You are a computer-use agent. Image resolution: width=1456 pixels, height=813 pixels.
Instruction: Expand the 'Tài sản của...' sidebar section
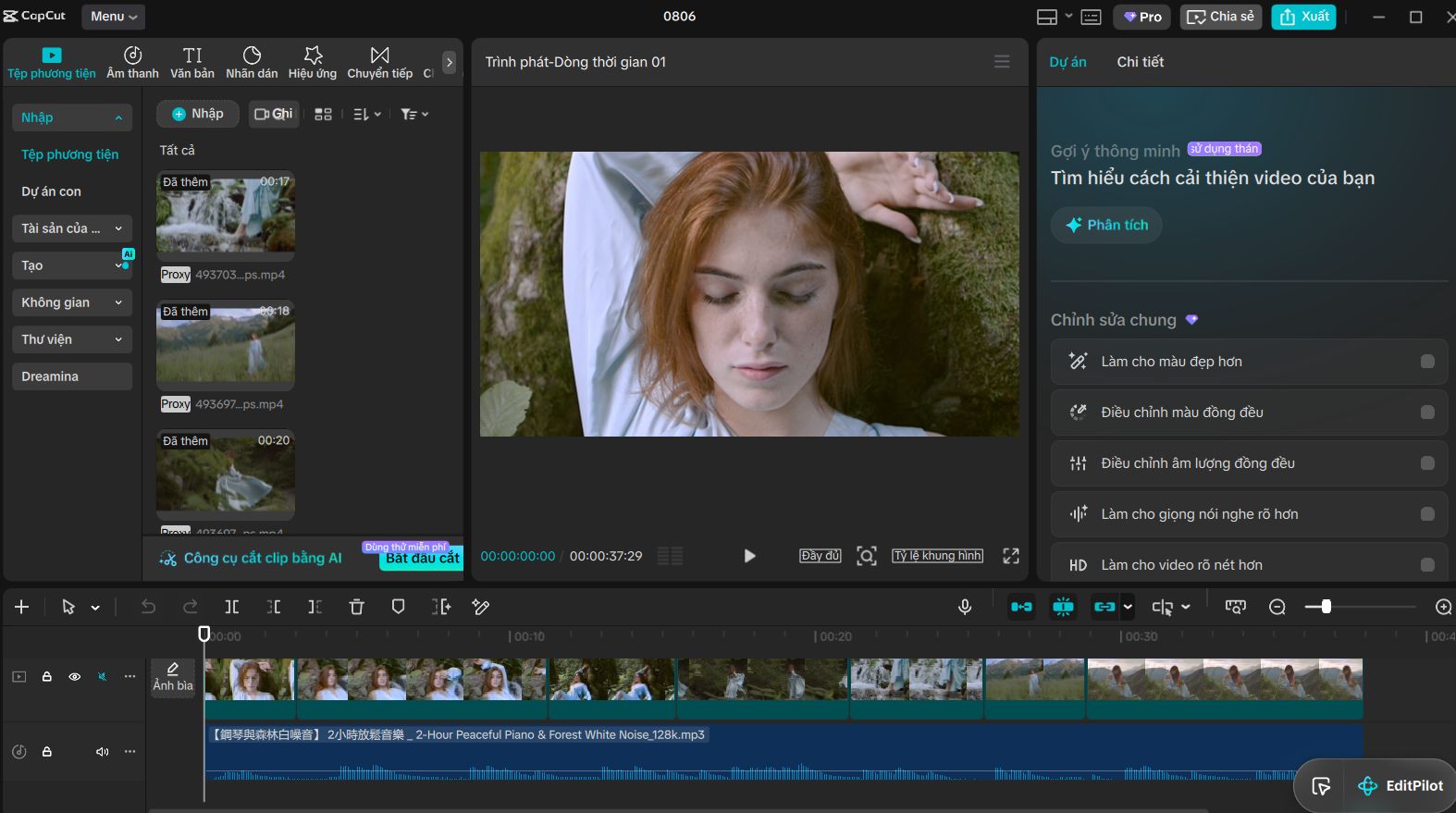[x=72, y=228]
